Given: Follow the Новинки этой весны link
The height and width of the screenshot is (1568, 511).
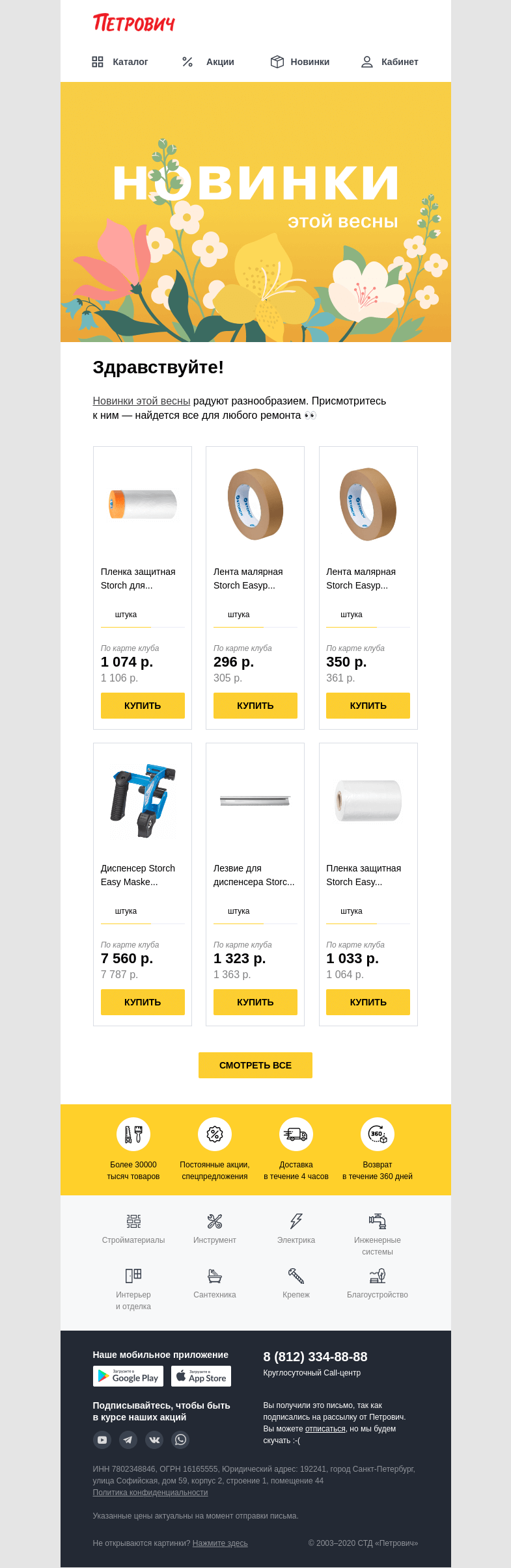Looking at the screenshot, I should point(141,401).
